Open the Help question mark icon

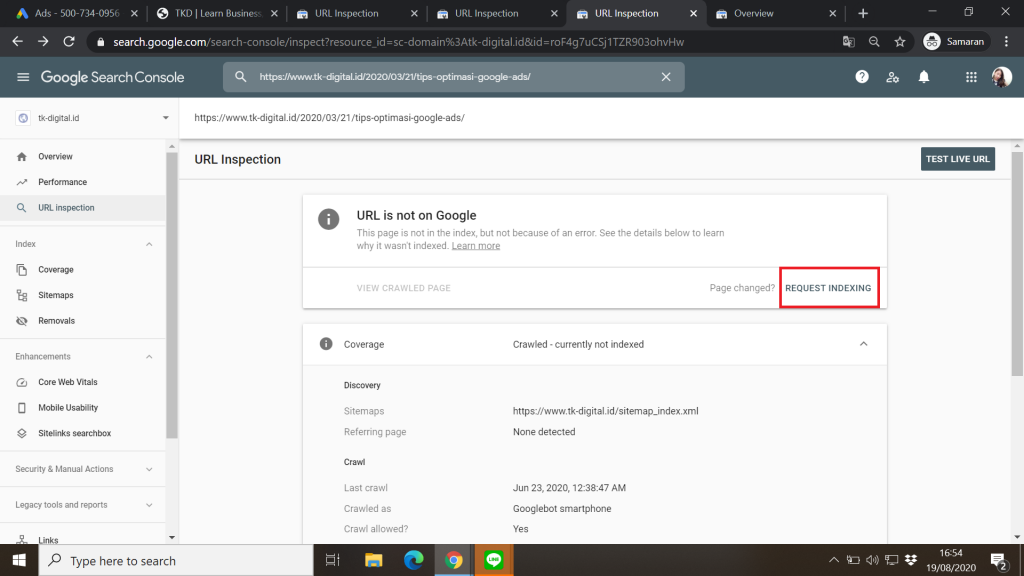tap(862, 77)
